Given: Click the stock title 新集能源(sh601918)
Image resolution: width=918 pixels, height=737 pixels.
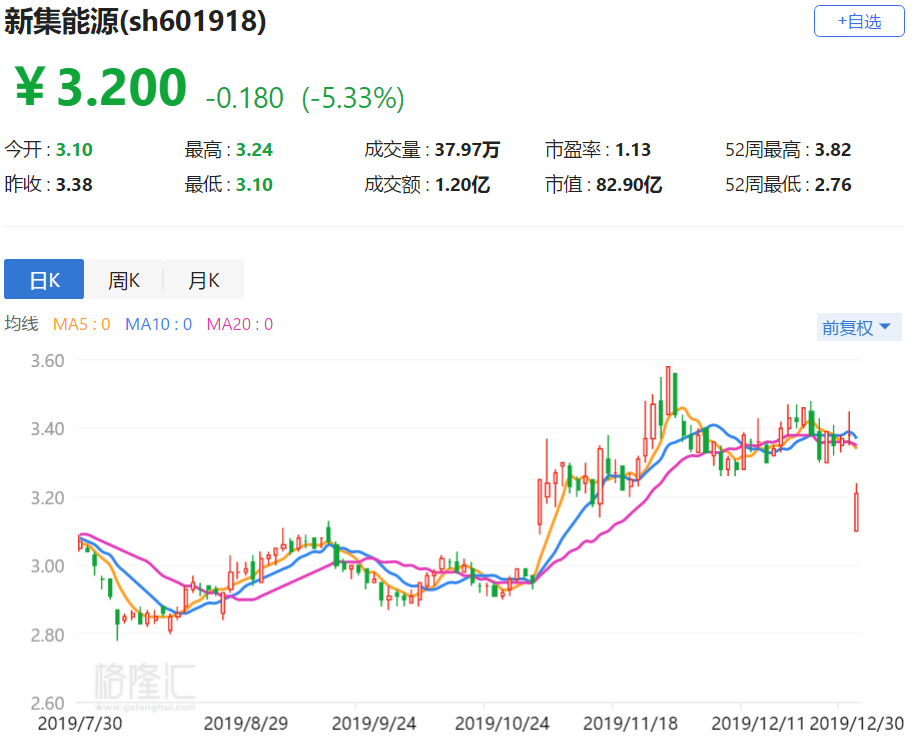Looking at the screenshot, I should coord(135,20).
